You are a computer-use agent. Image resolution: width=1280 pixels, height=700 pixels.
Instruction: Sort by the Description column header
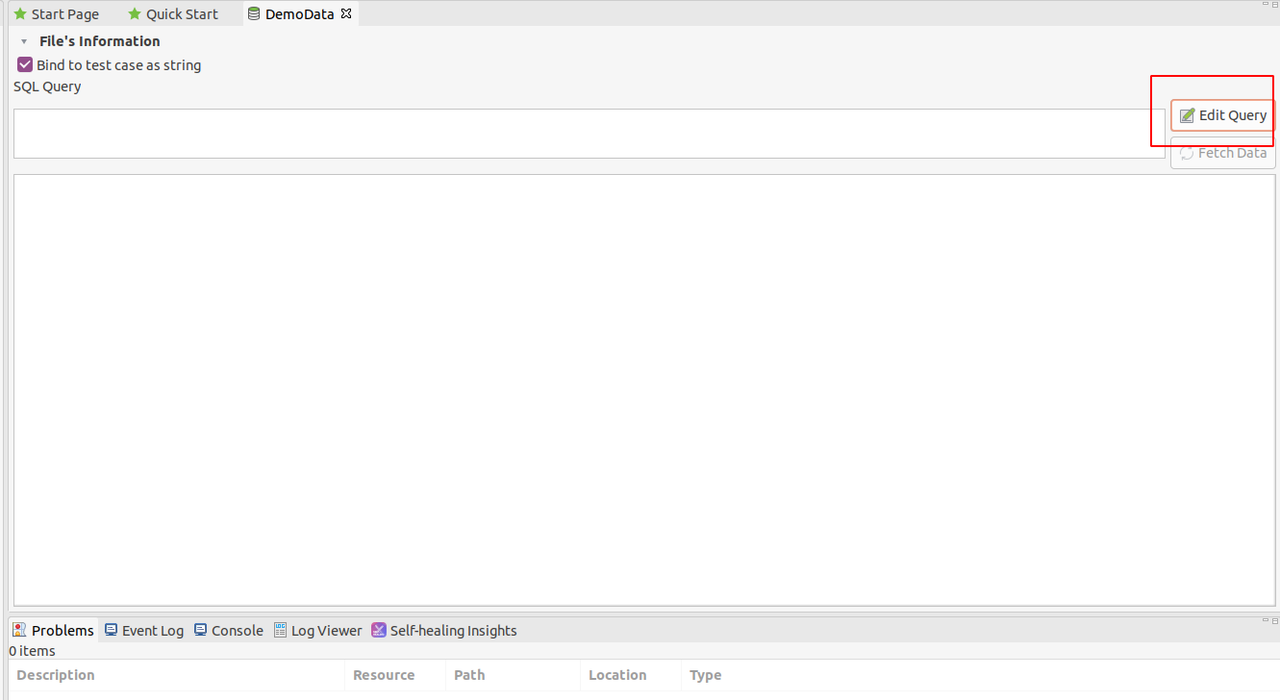tap(177, 675)
